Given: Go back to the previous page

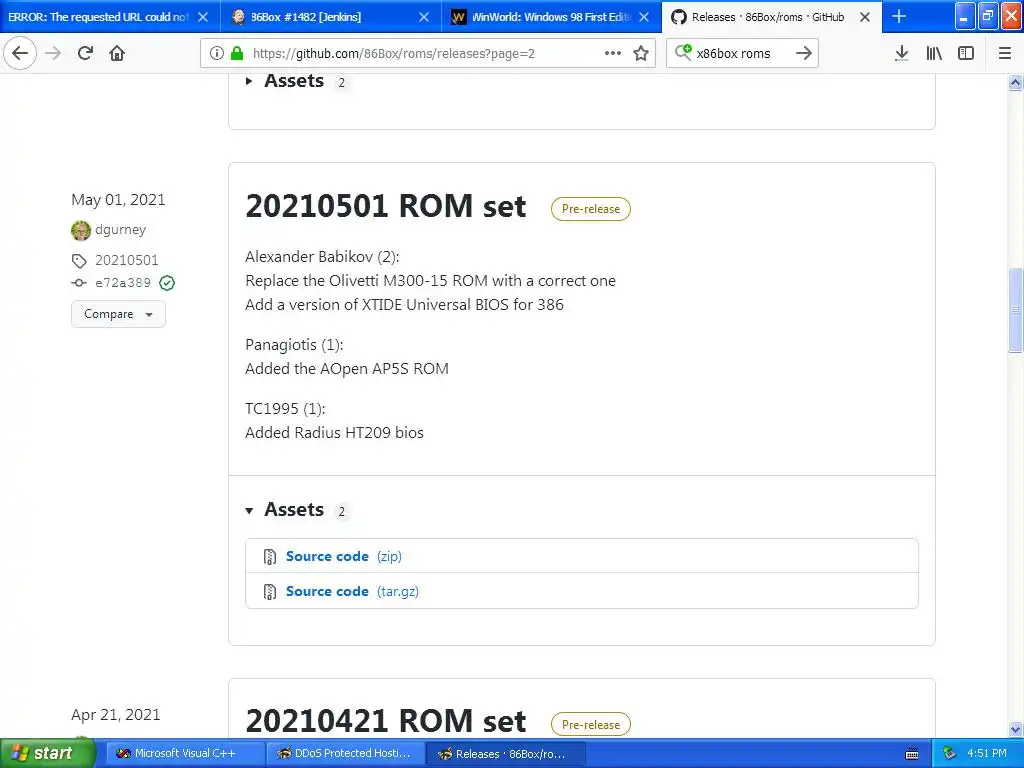Looking at the screenshot, I should [x=20, y=53].
